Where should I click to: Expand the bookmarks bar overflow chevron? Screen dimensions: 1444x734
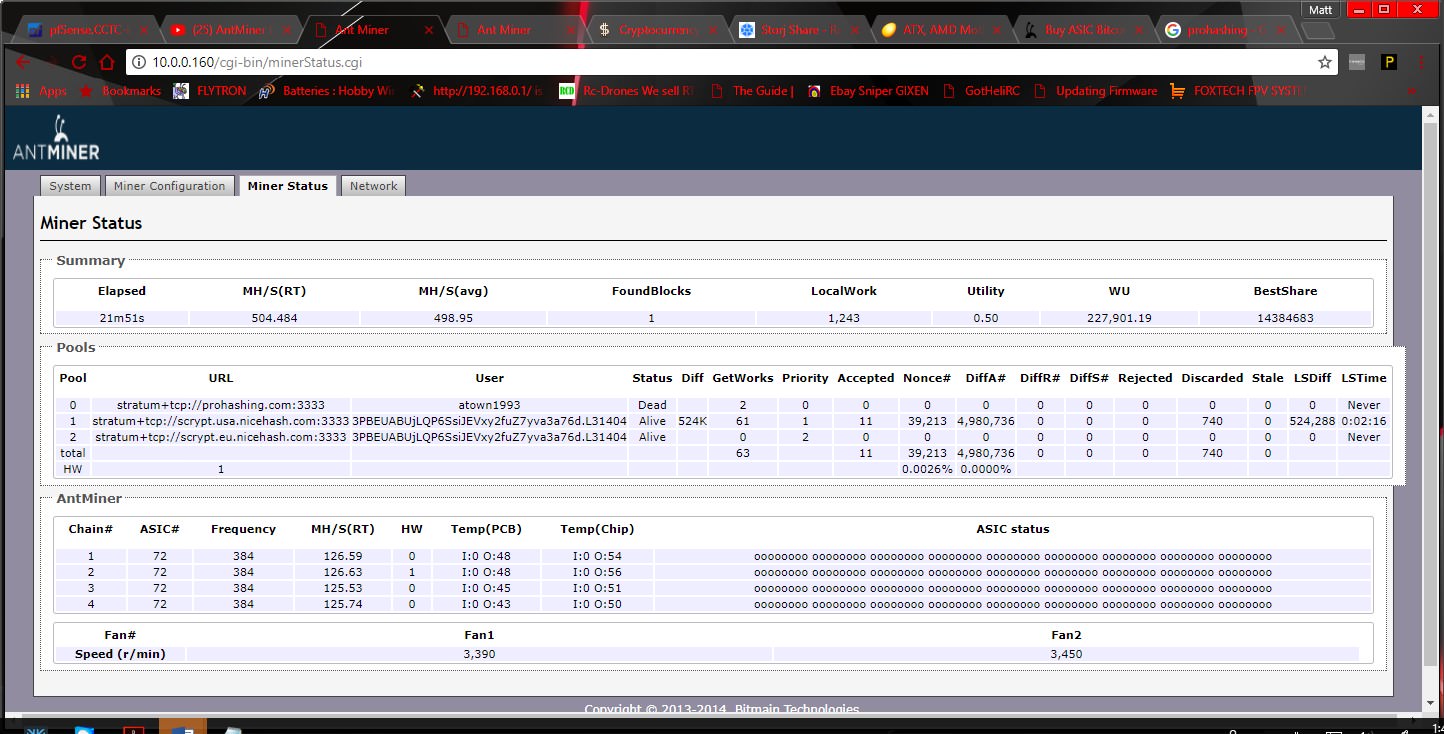pyautogui.click(x=1412, y=91)
